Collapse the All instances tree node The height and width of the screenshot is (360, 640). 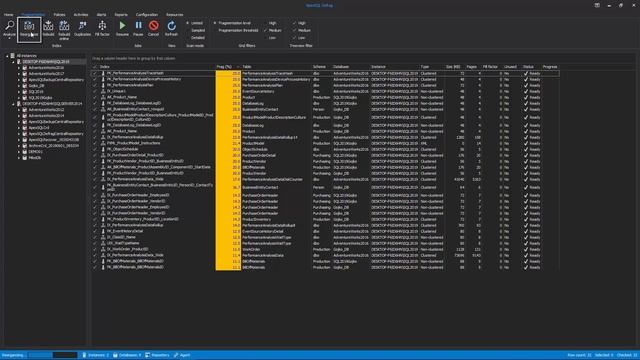coord(7,56)
